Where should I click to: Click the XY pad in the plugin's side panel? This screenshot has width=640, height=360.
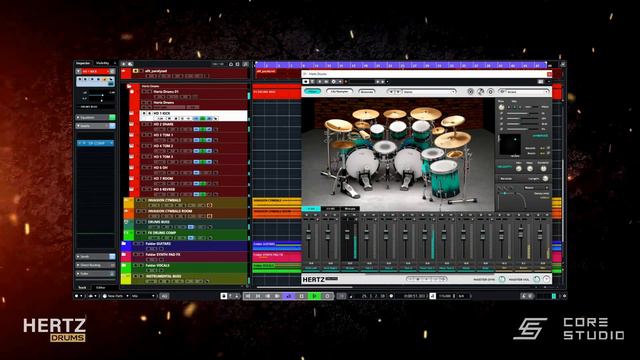pos(510,144)
